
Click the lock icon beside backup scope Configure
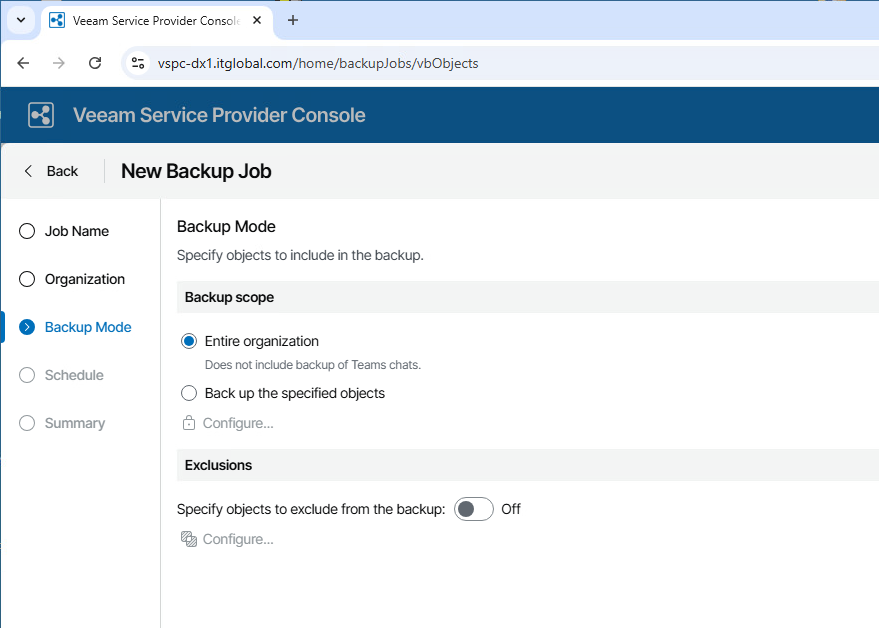click(189, 423)
